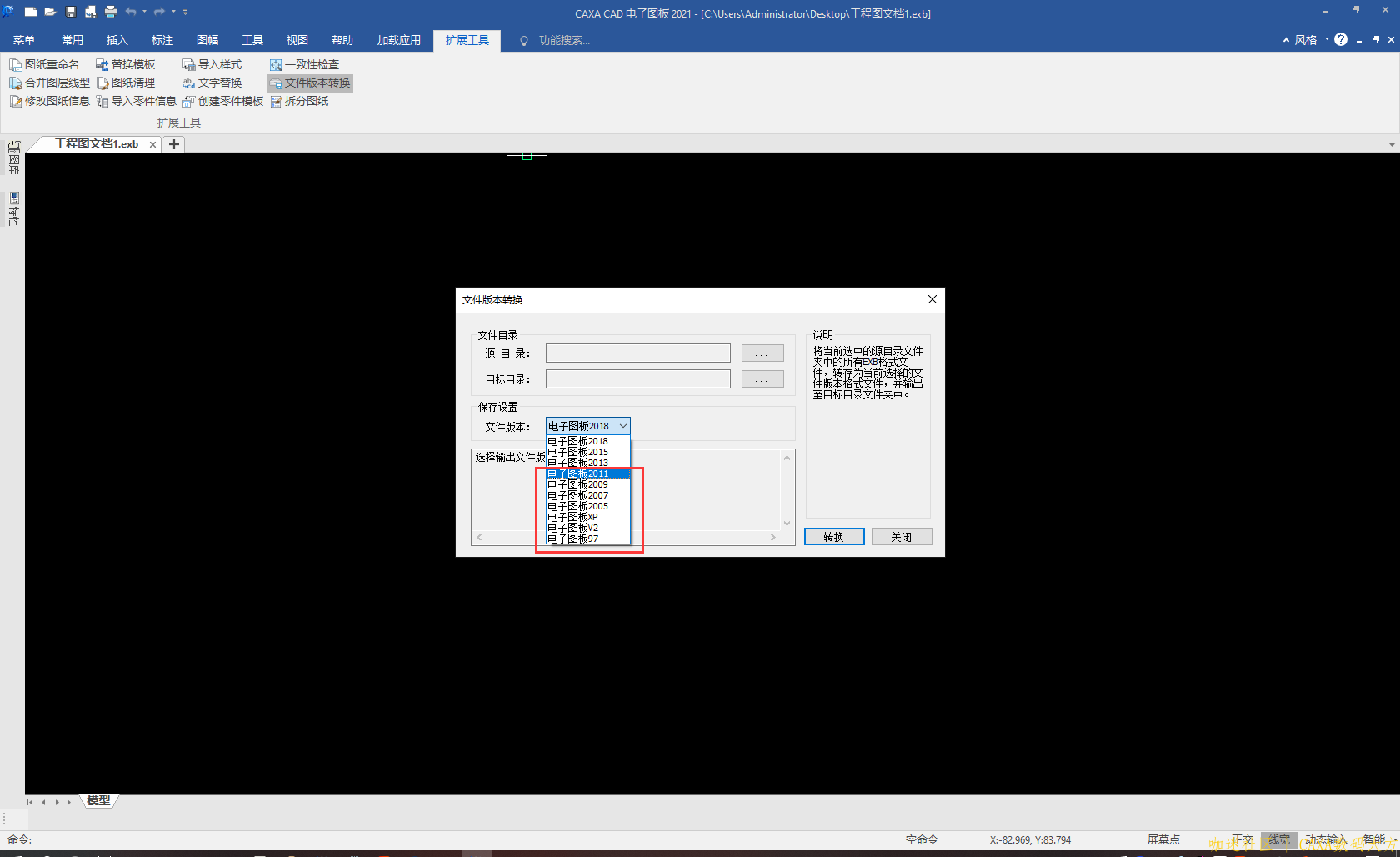Switch to the 帮助 ribbon tab
The width and height of the screenshot is (1400, 857).
(342, 40)
